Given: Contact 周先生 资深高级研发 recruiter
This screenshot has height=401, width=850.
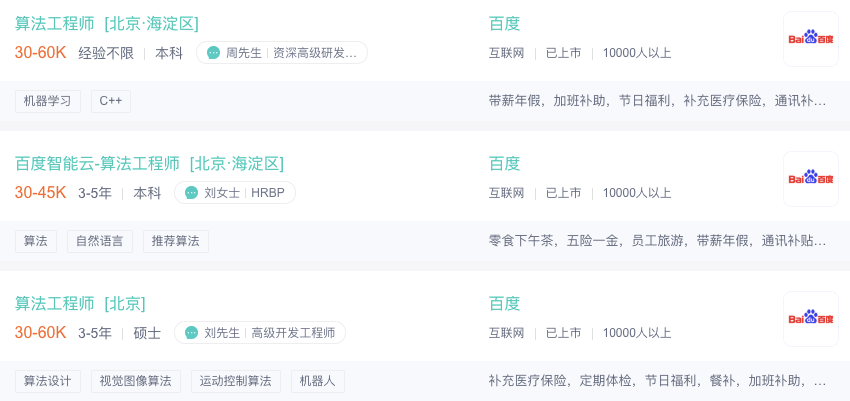Looking at the screenshot, I should coord(291,53).
